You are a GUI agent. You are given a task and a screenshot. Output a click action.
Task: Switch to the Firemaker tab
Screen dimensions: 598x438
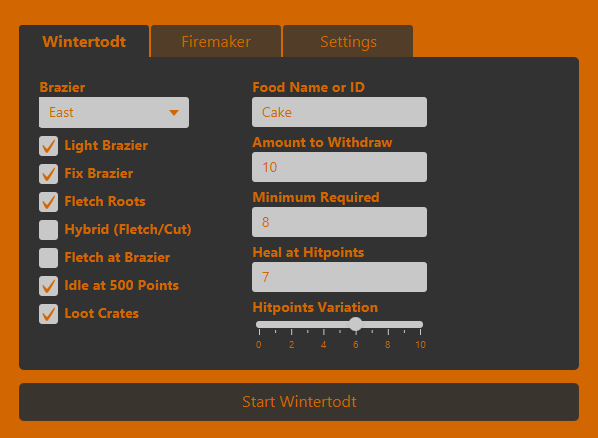(x=216, y=42)
